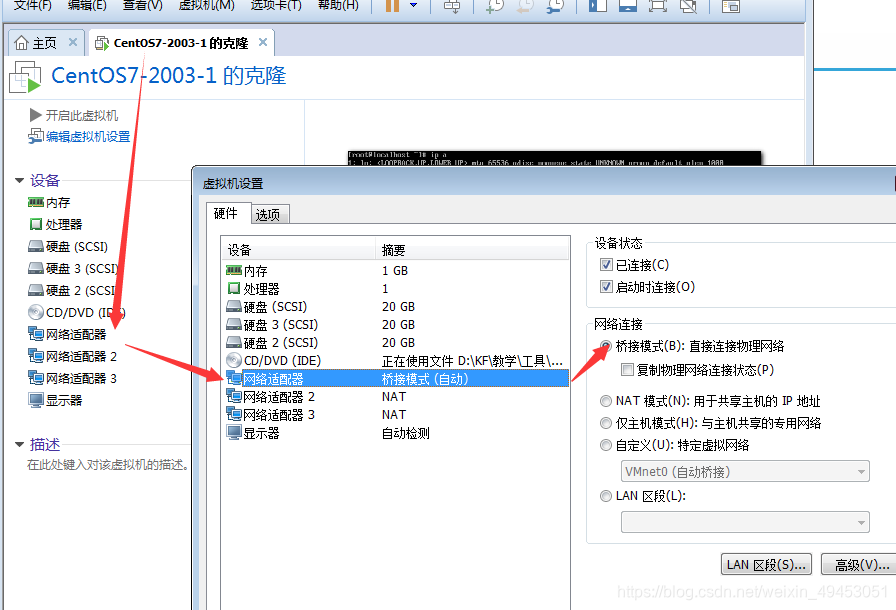Screen dimensions: 896x610
Task: Select 网络适配器 3 in the left device panel
Action: point(73,378)
